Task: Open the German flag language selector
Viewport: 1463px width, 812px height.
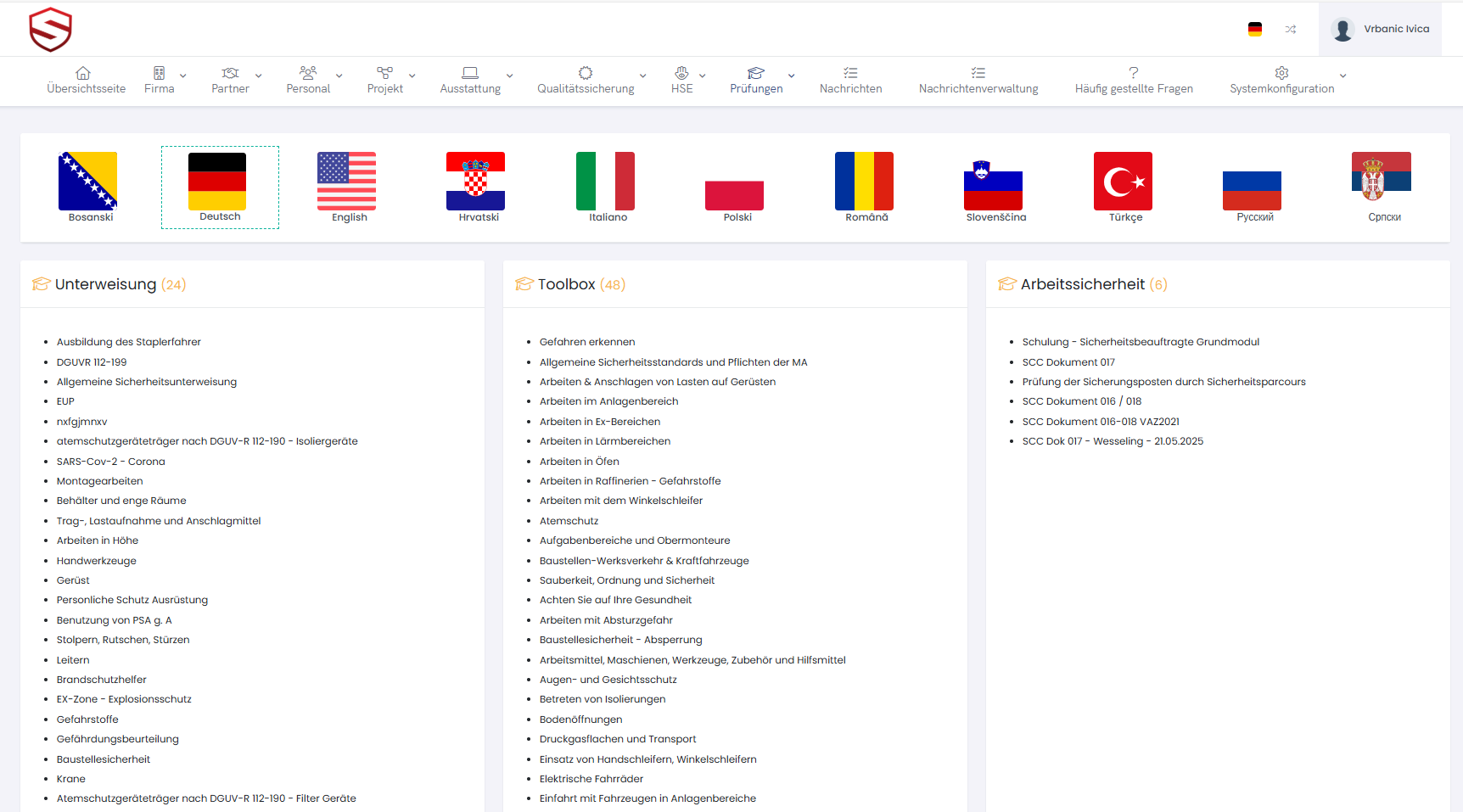Action: [1254, 30]
